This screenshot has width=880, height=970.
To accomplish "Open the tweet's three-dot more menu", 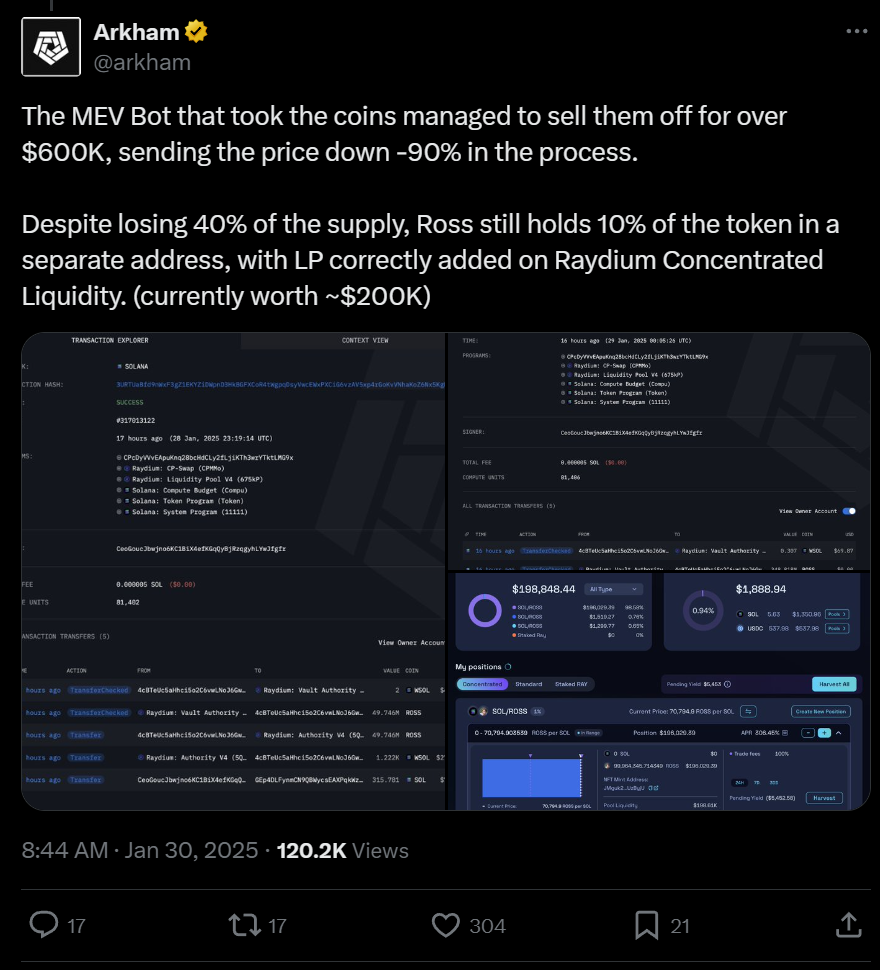I will click(x=857, y=31).
